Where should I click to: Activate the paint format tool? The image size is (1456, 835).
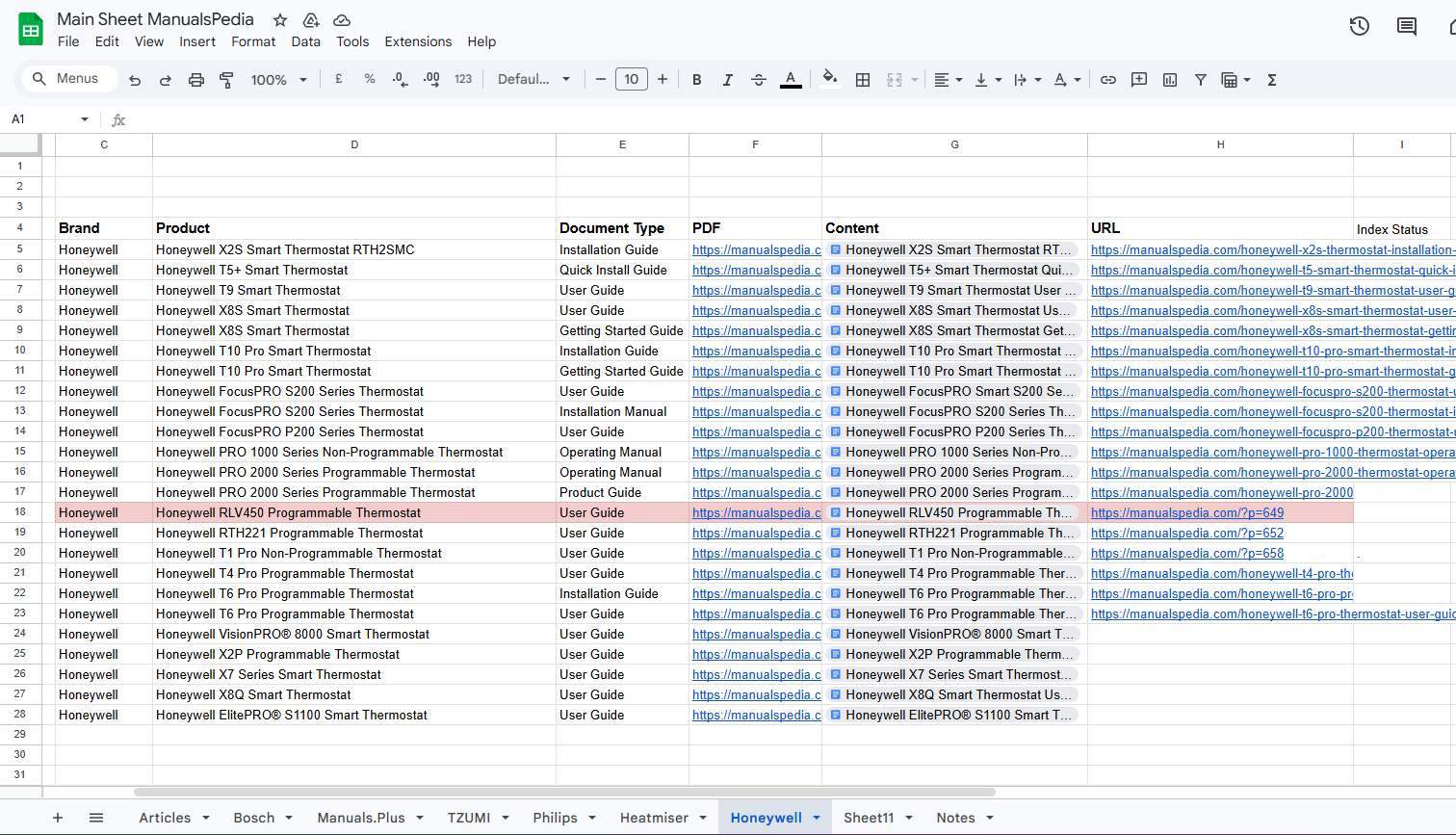point(227,80)
